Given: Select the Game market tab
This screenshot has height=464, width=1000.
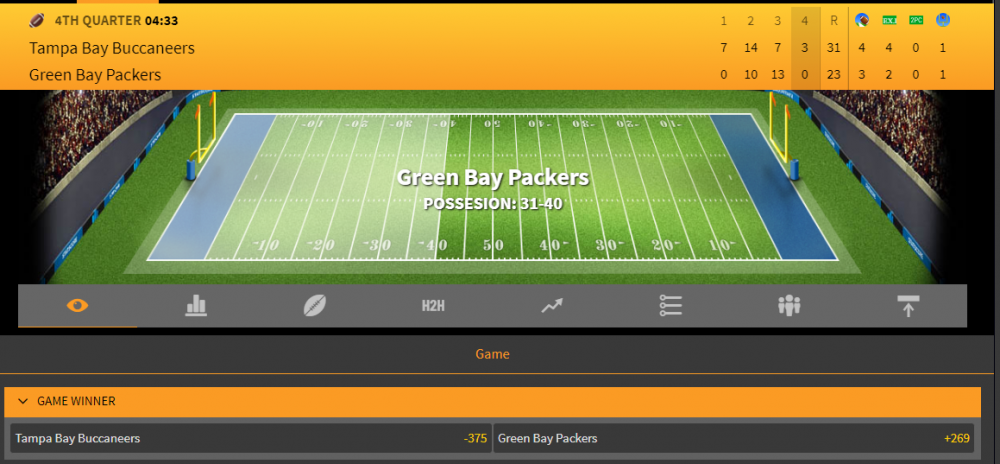Looking at the screenshot, I should tap(492, 354).
